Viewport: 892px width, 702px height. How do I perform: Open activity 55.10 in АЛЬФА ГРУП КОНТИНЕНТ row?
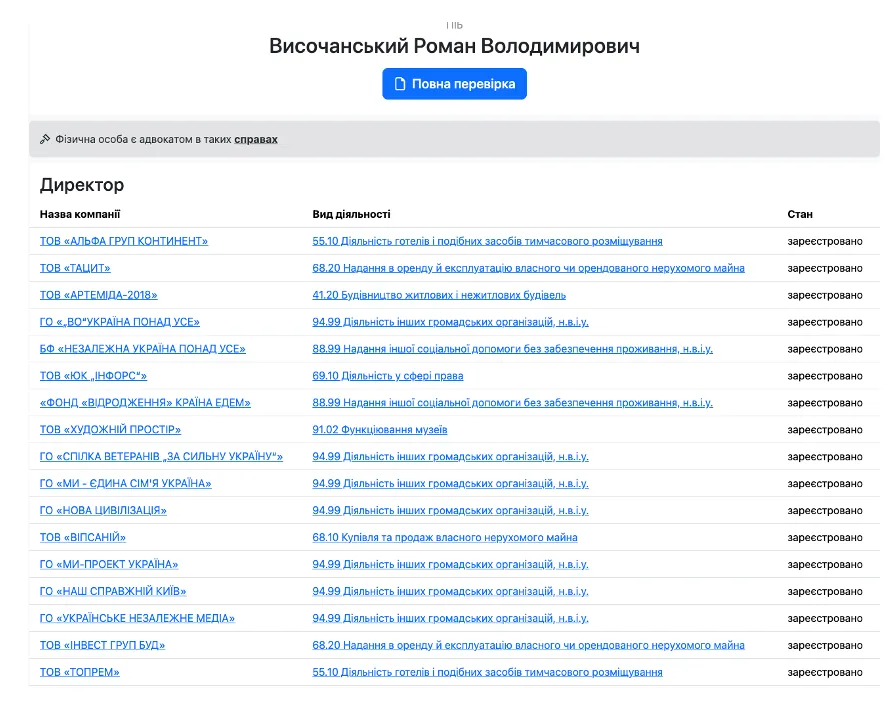[487, 241]
